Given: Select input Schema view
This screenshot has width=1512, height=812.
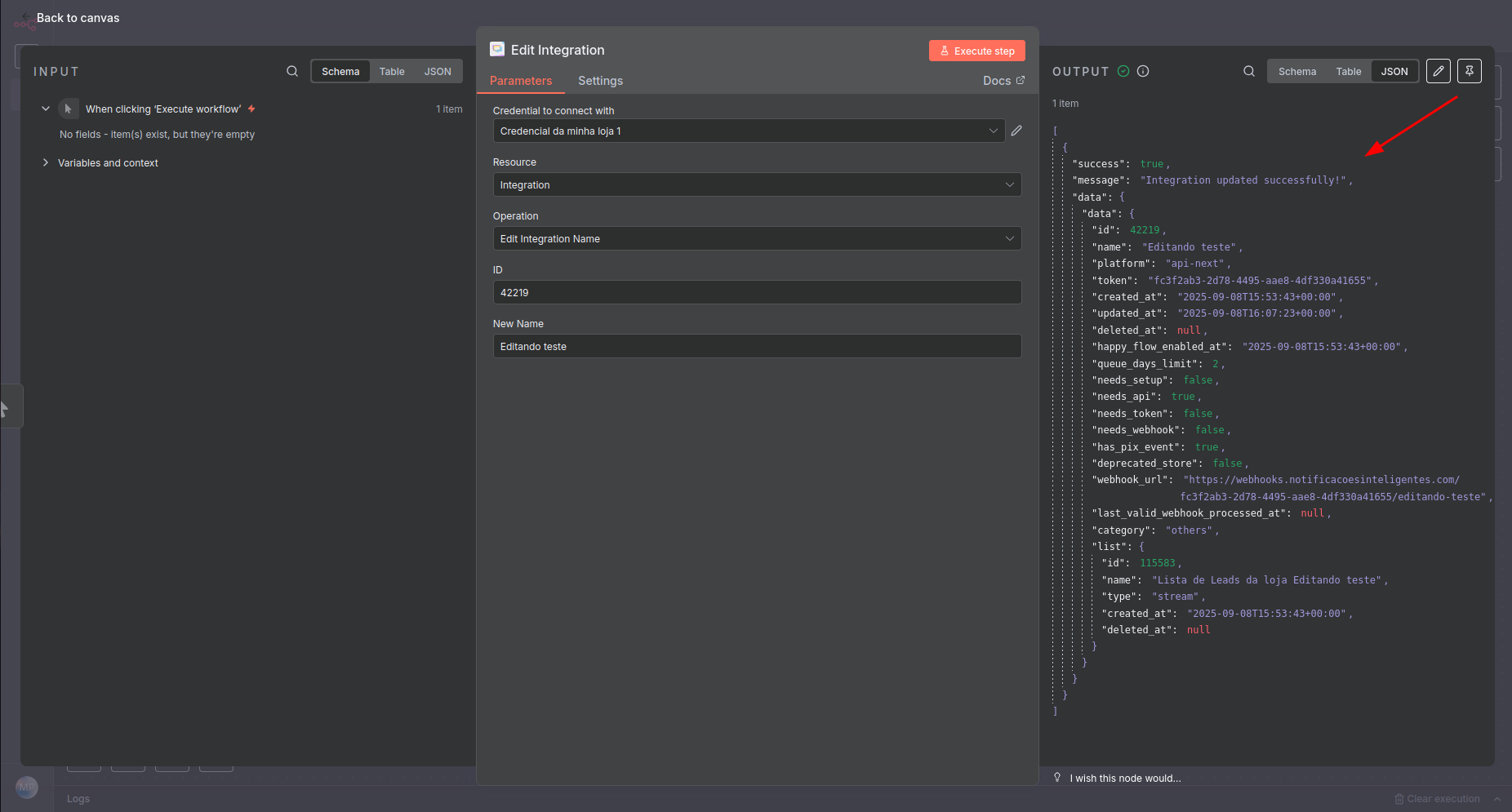Looking at the screenshot, I should (340, 71).
